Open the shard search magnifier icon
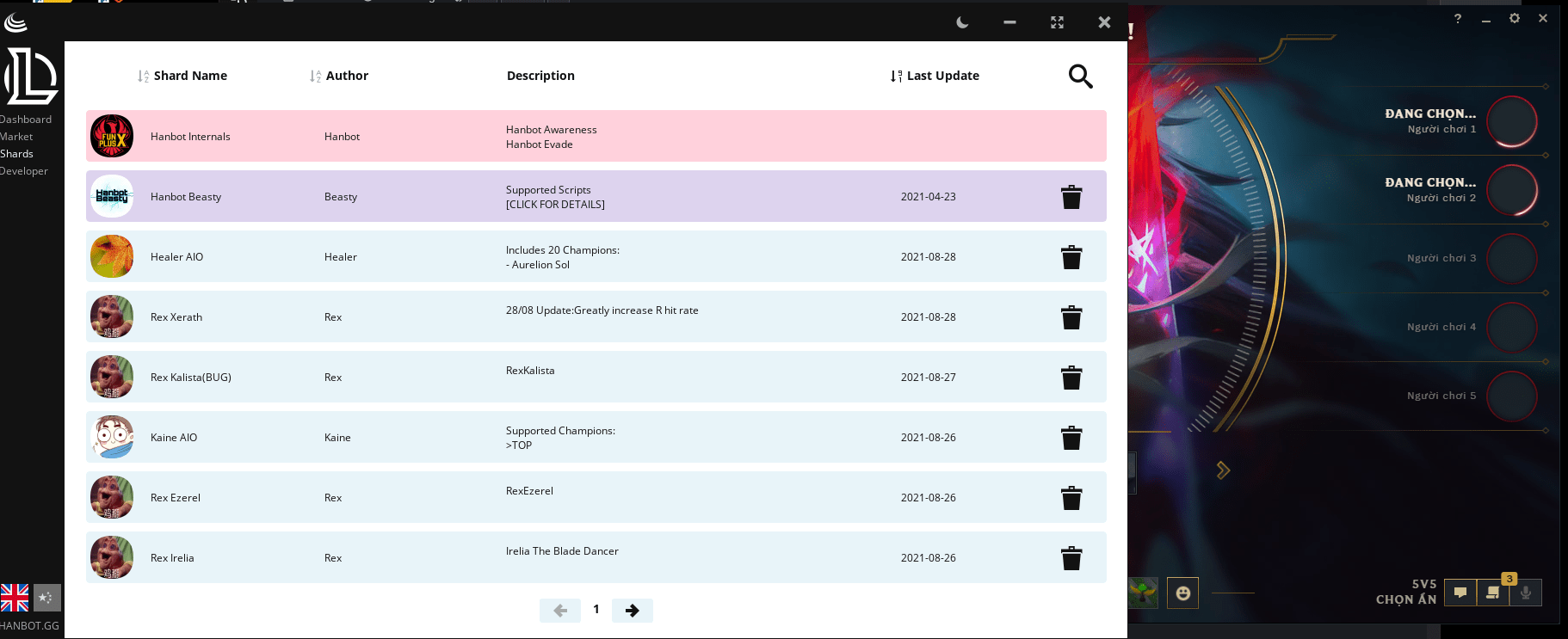Viewport: 1568px width, 639px height. (x=1081, y=77)
